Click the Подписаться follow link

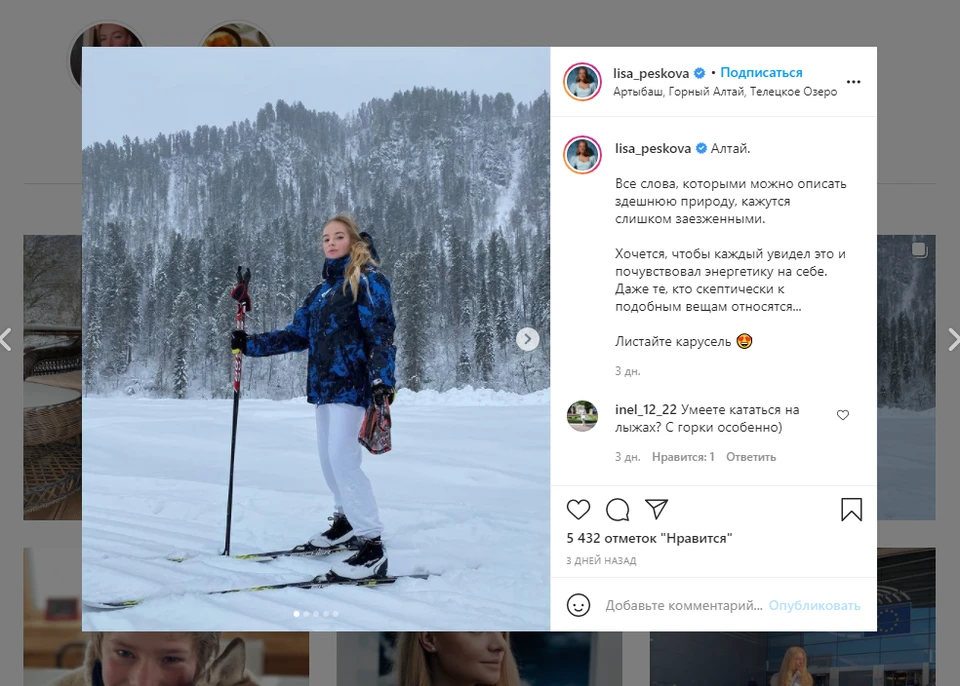click(x=761, y=72)
